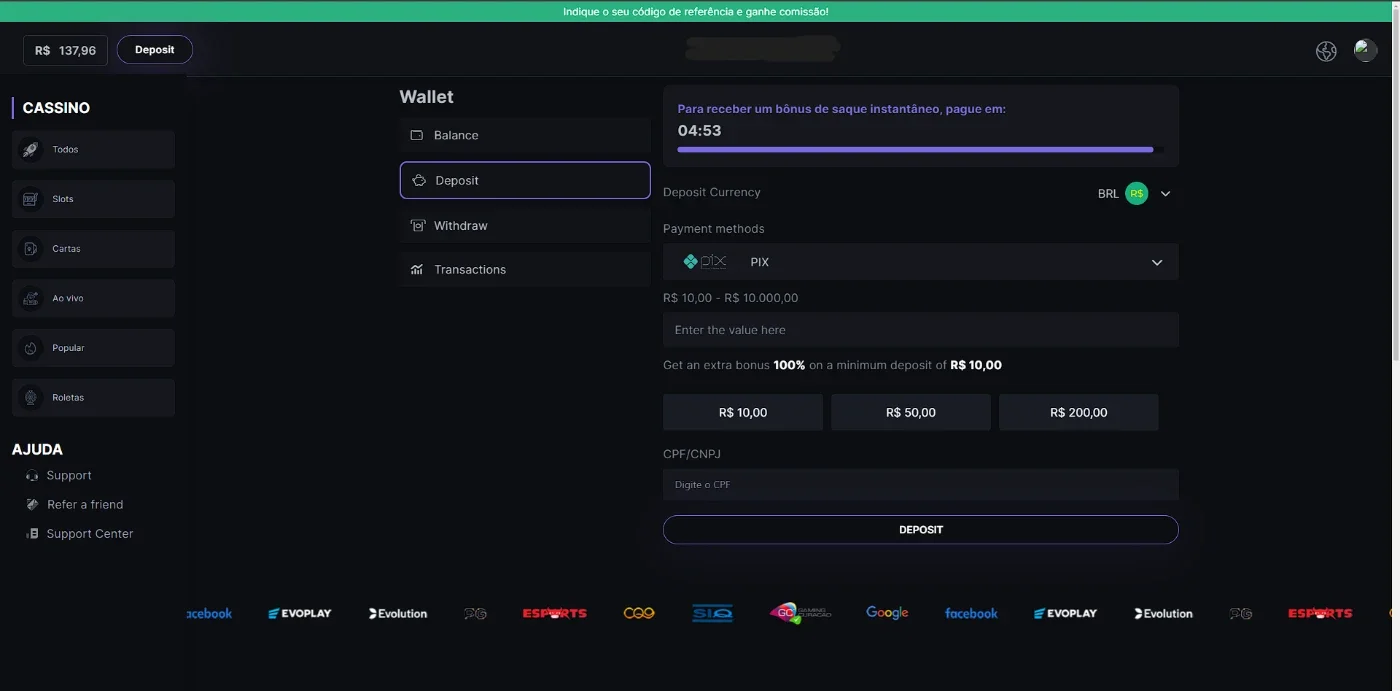The height and width of the screenshot is (691, 1400).
Task: Click the Deposit piggy bank icon
Action: [x=418, y=180]
